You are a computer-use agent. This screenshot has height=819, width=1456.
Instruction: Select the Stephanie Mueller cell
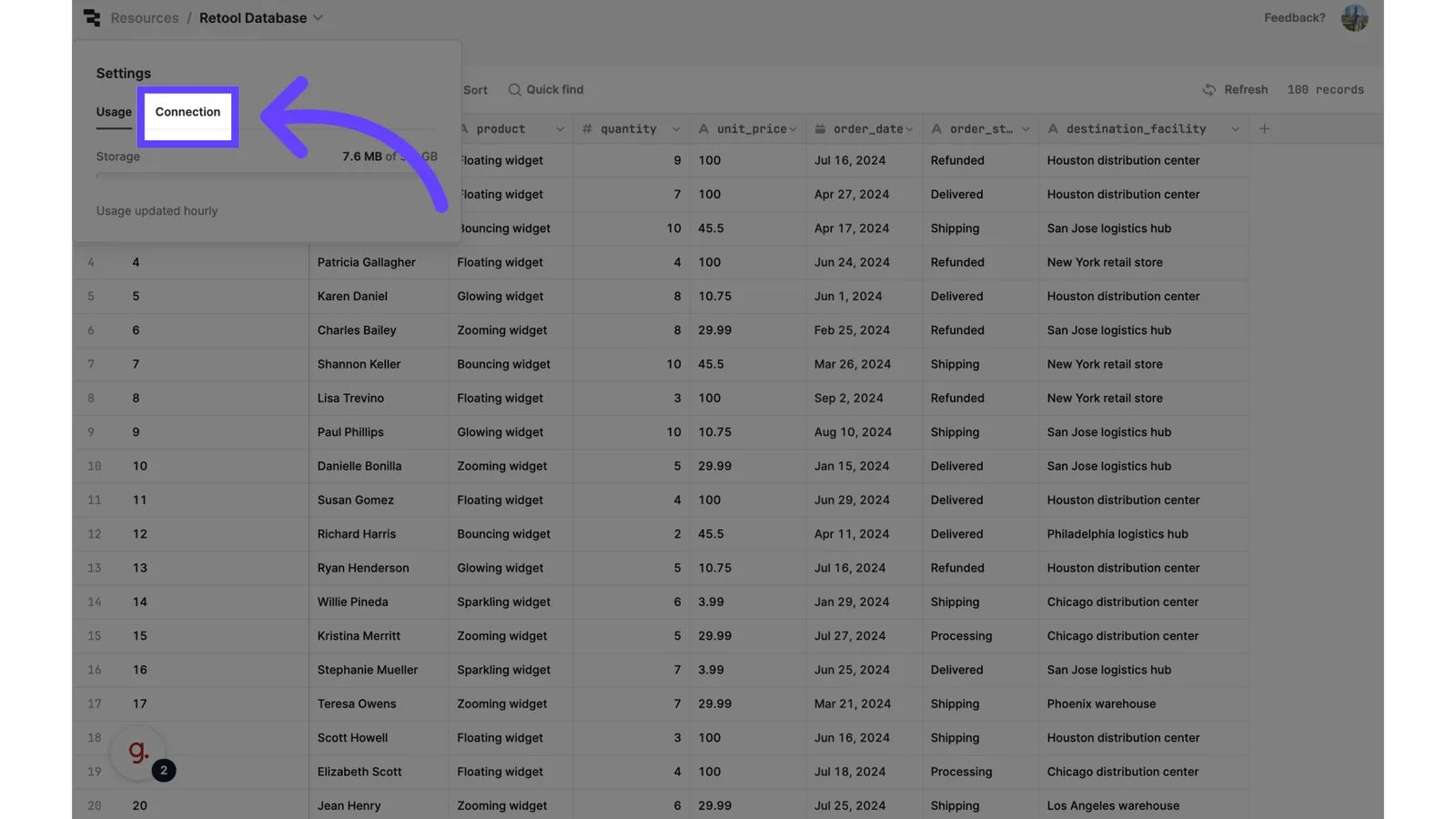pyautogui.click(x=379, y=670)
